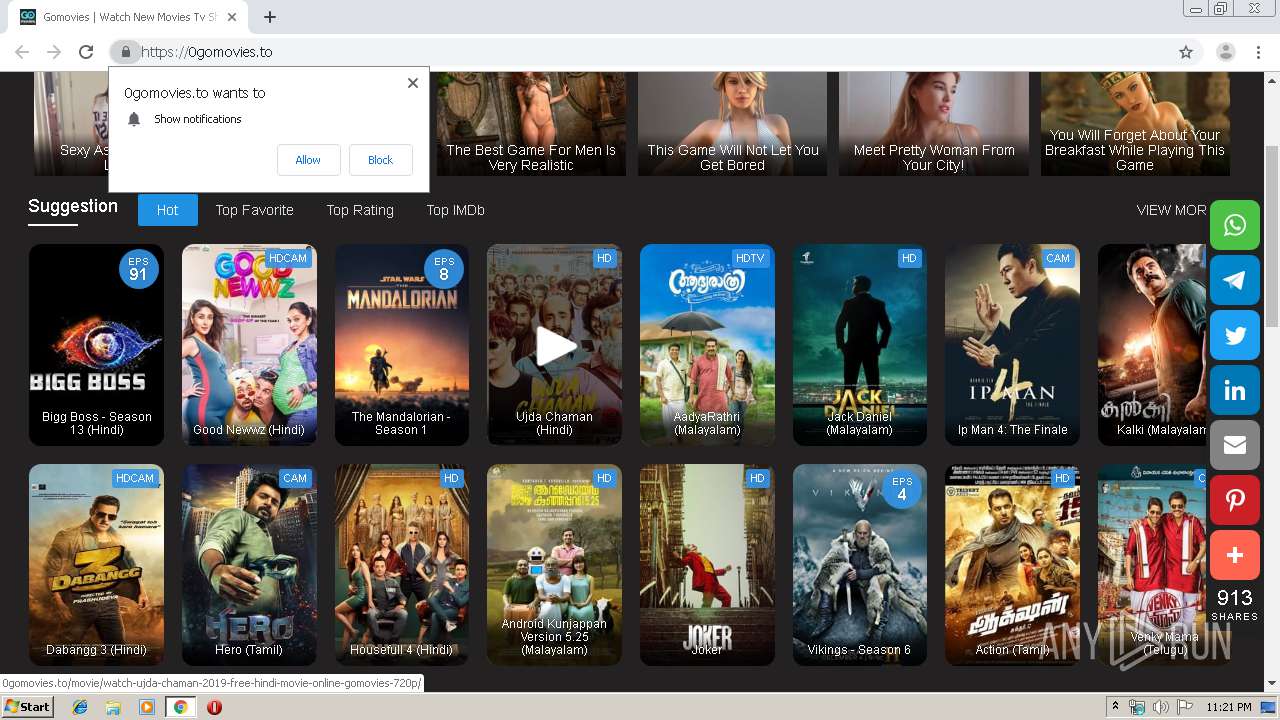Go back to previous page
The height and width of the screenshot is (720, 1280).
click(22, 52)
